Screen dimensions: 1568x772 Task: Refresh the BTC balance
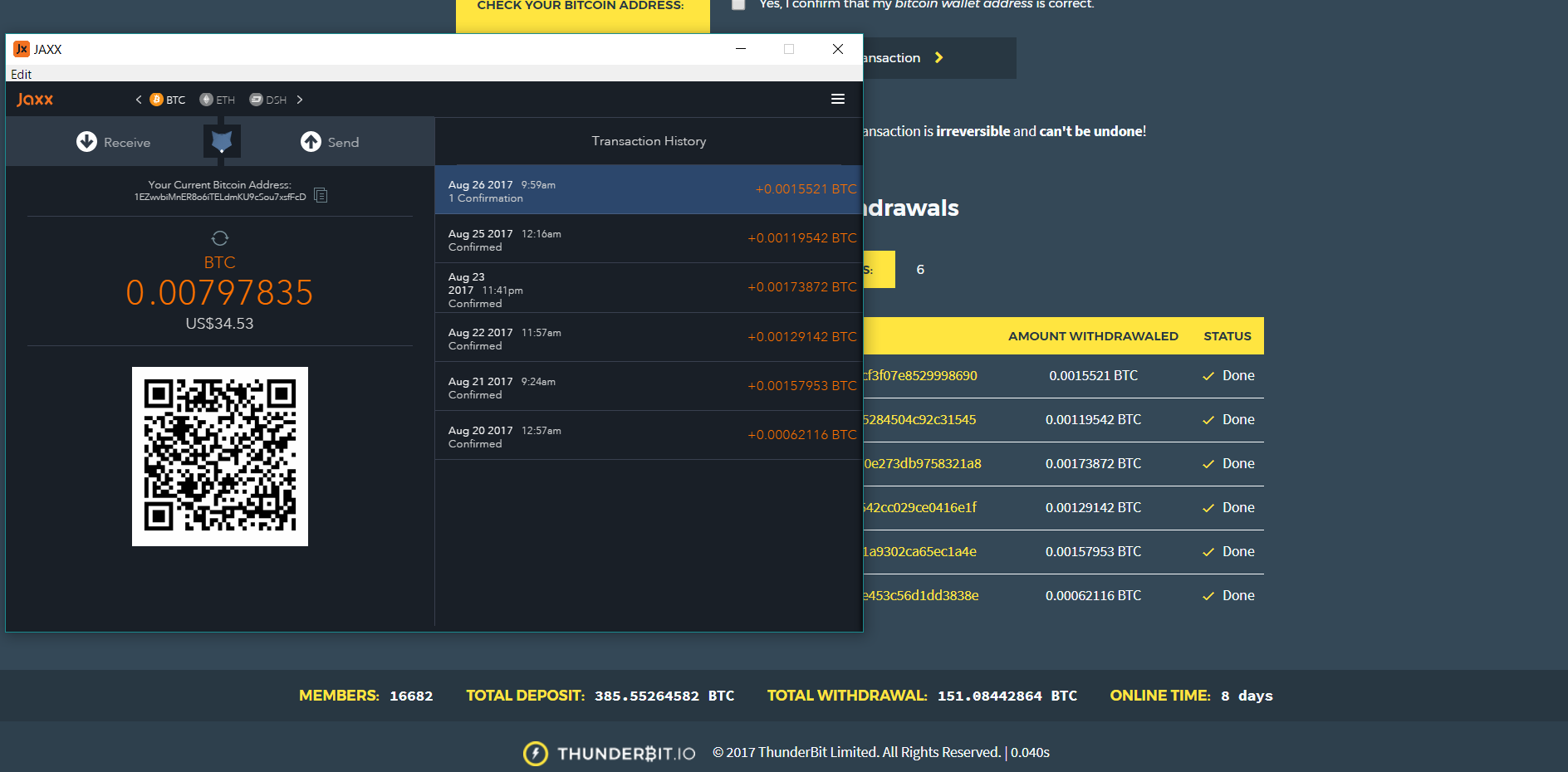click(x=220, y=238)
